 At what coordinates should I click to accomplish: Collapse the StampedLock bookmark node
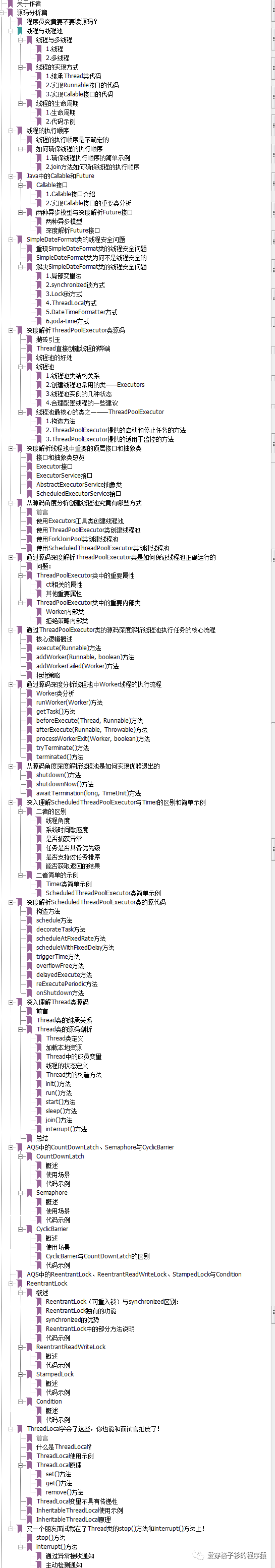click(20, 1374)
